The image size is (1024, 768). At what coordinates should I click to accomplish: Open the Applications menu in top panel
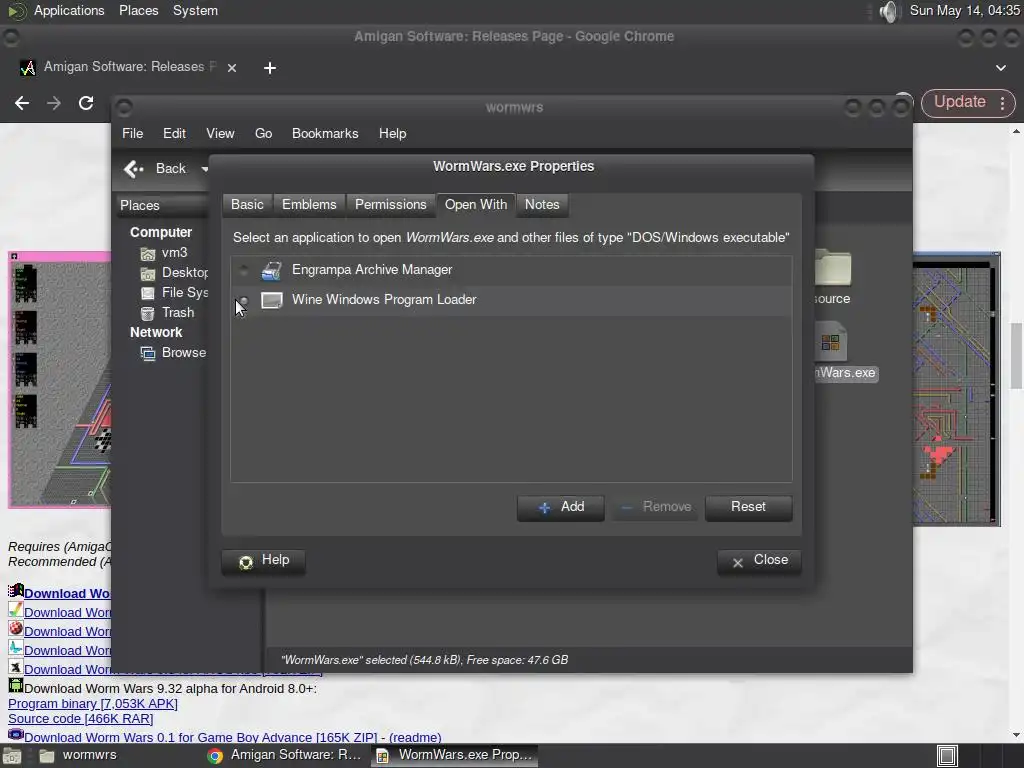[x=69, y=10]
